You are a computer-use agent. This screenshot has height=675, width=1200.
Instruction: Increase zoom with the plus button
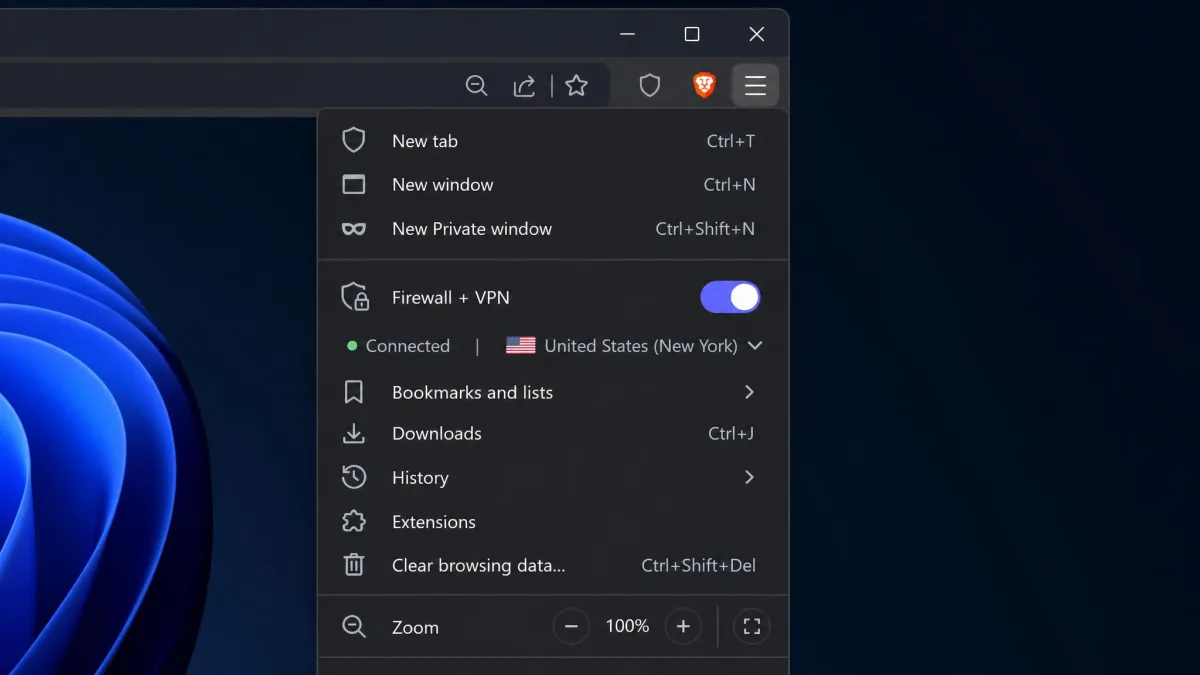click(x=683, y=627)
